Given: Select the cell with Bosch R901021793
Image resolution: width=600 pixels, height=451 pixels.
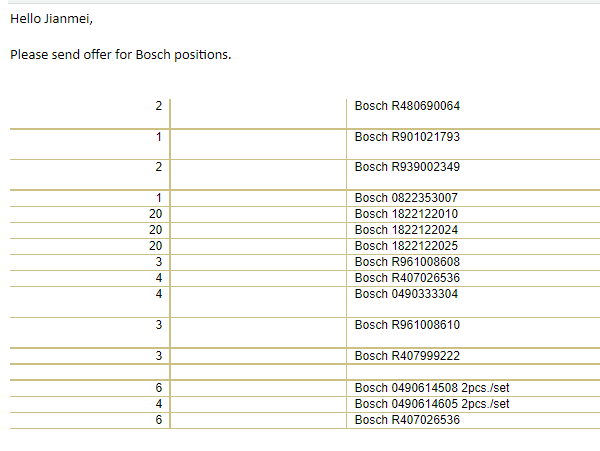Looking at the screenshot, I should pos(407,137).
